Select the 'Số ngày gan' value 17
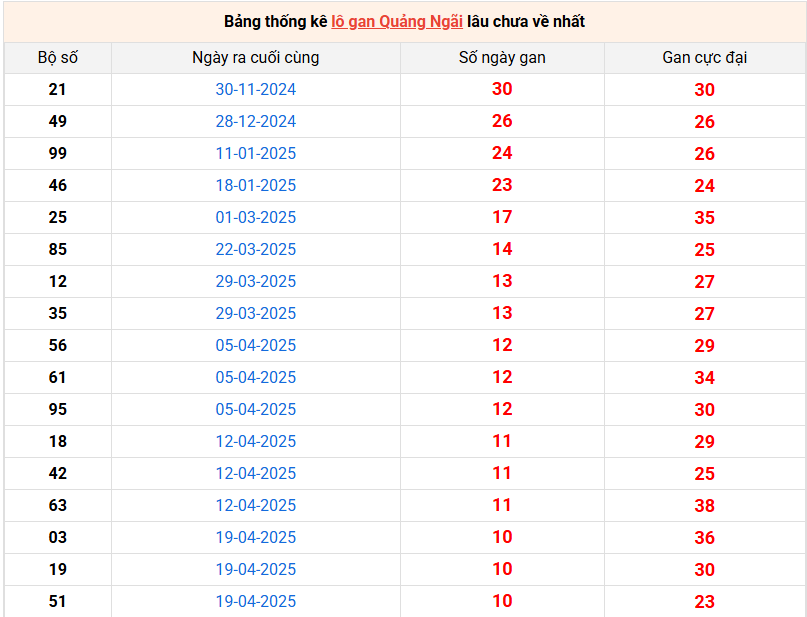Screen dimensions: 807x617 click(x=502, y=217)
